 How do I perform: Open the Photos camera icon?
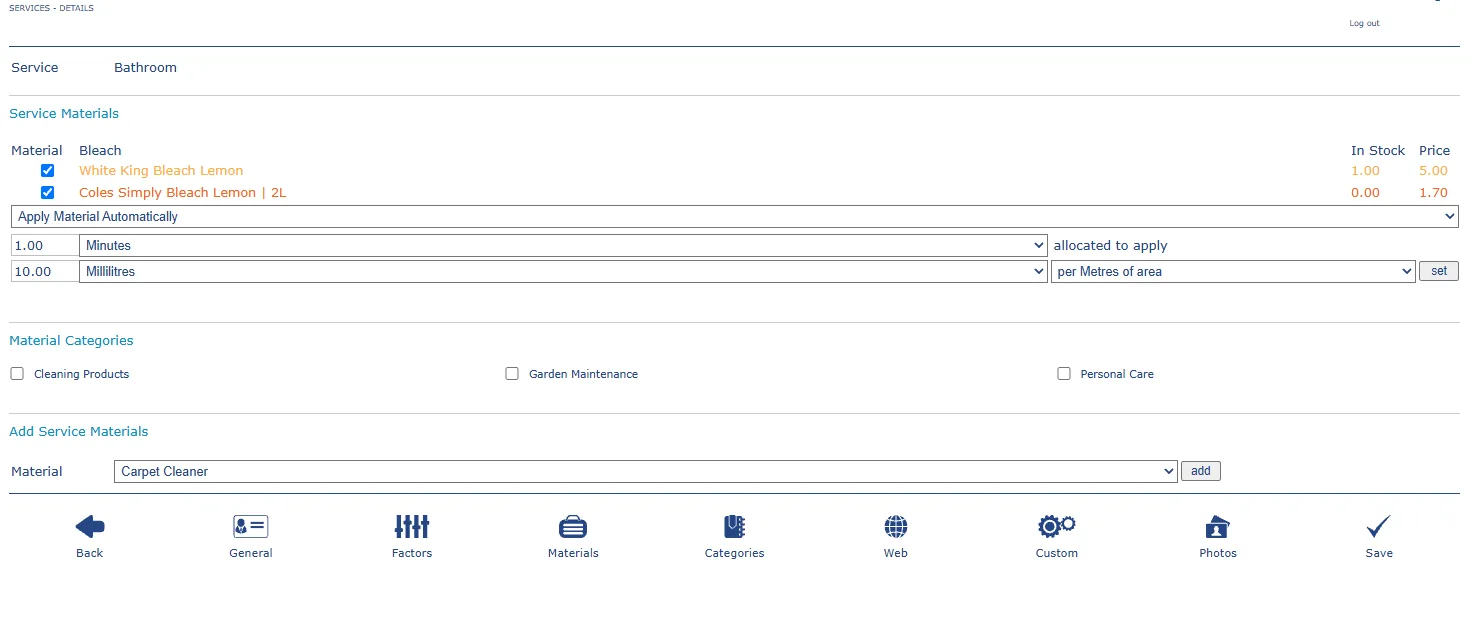1218,526
